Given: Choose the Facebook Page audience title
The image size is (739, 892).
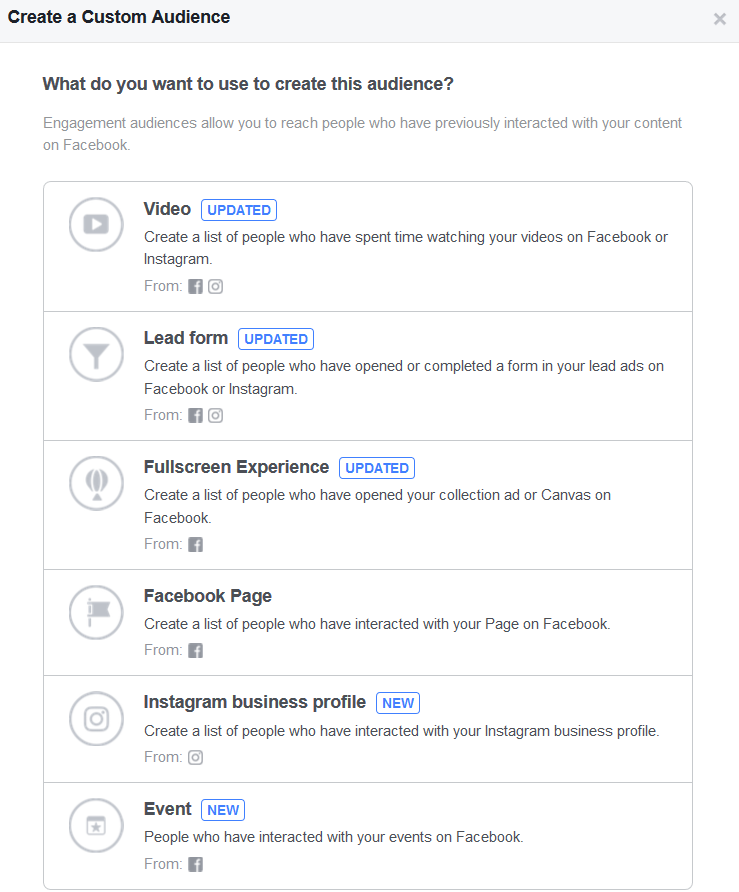Looking at the screenshot, I should (208, 596).
